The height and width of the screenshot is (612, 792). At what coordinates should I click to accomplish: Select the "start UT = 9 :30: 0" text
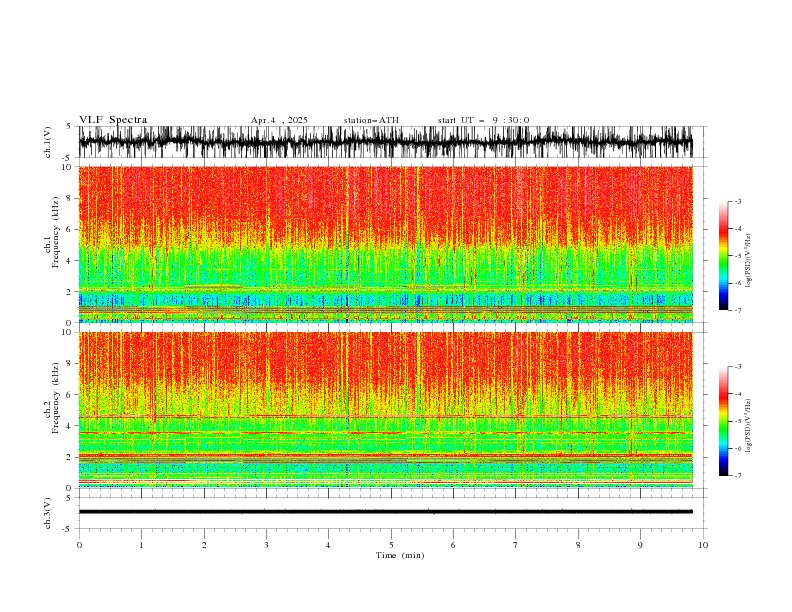pos(483,120)
